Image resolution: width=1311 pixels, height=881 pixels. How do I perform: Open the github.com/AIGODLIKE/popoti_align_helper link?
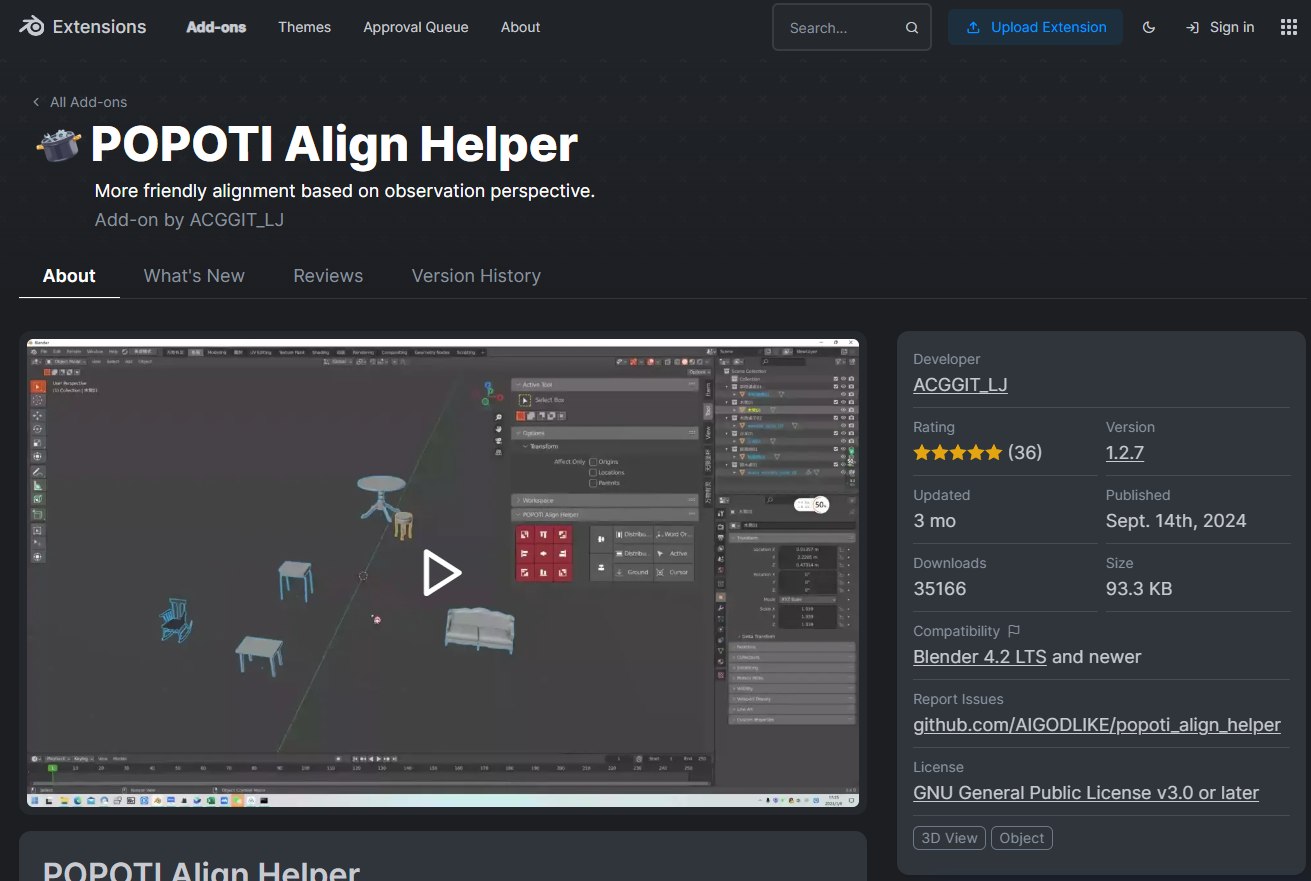(1097, 725)
